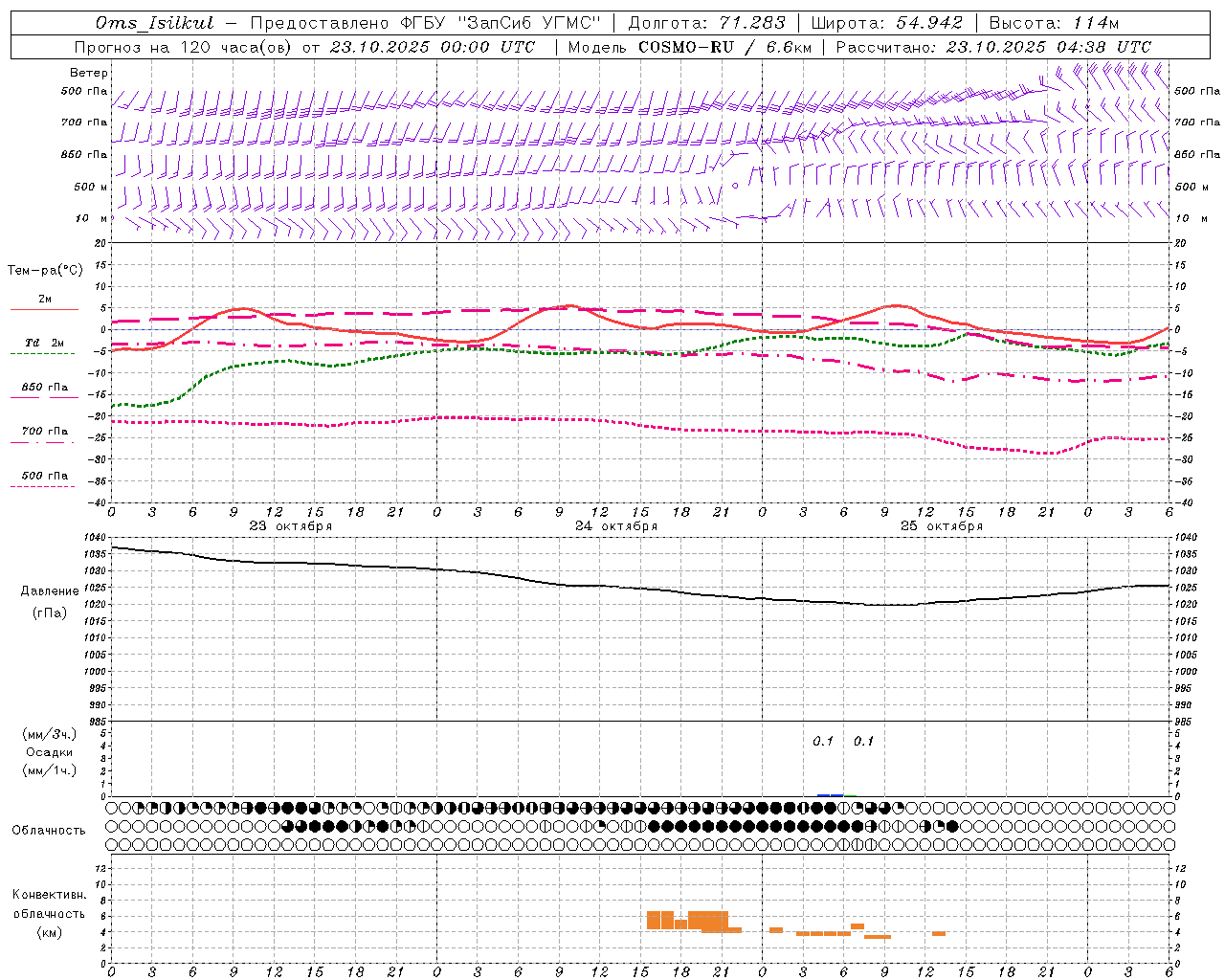1225x980 pixels.
Task: Click the Долгота: 71.283 value
Action: (706, 23)
